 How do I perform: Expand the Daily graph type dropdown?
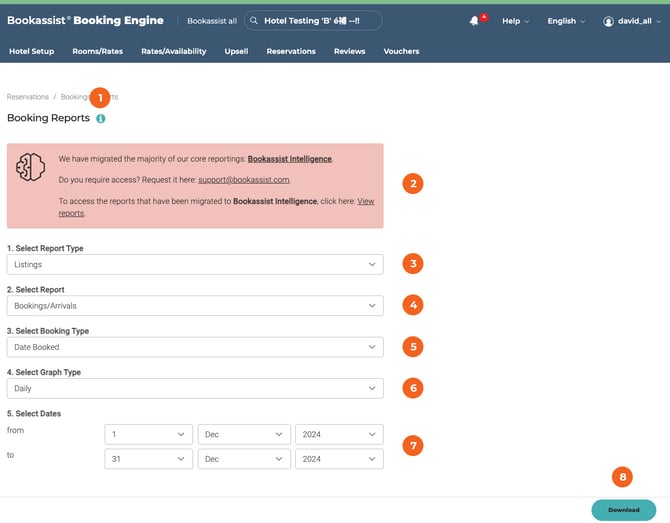(194, 388)
